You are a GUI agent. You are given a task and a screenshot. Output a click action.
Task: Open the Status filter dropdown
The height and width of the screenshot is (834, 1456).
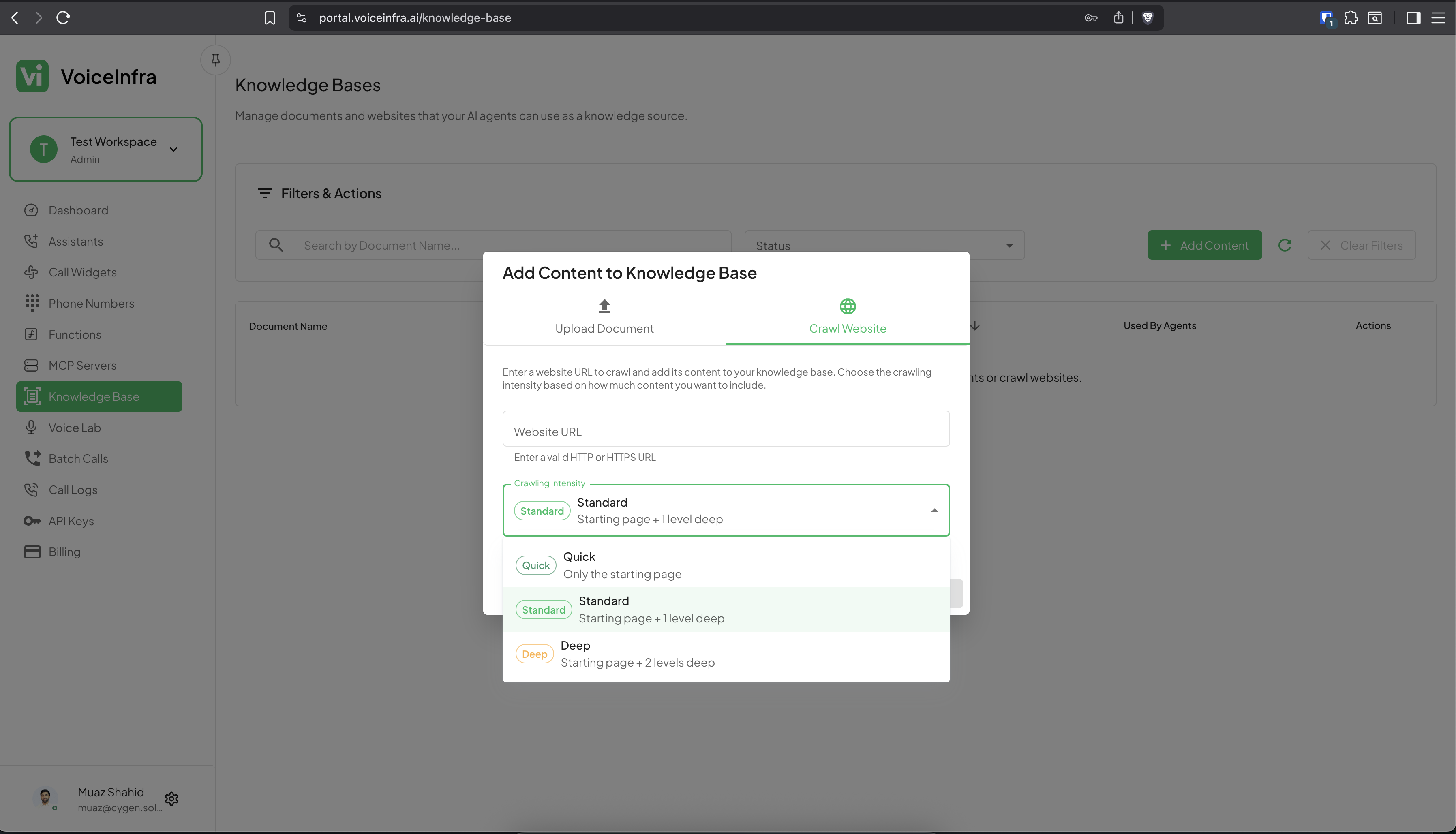coord(884,245)
